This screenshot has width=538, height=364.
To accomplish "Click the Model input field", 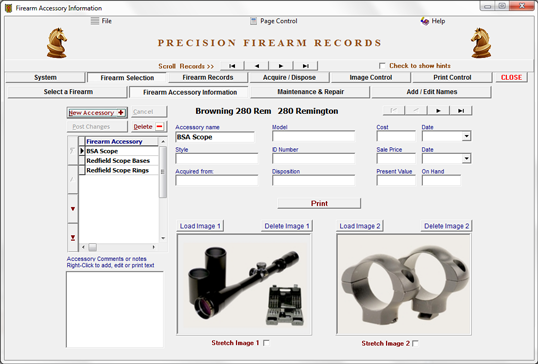I will click(x=314, y=136).
